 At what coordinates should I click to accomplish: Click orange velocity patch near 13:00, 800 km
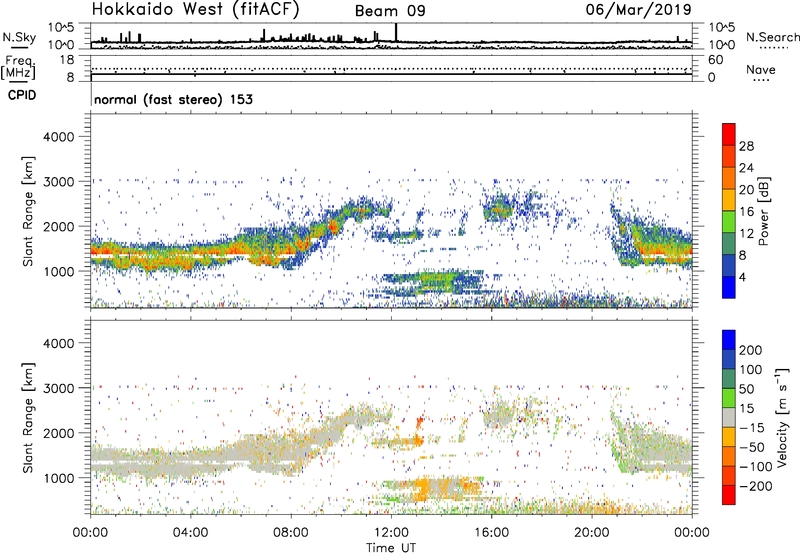[422, 489]
